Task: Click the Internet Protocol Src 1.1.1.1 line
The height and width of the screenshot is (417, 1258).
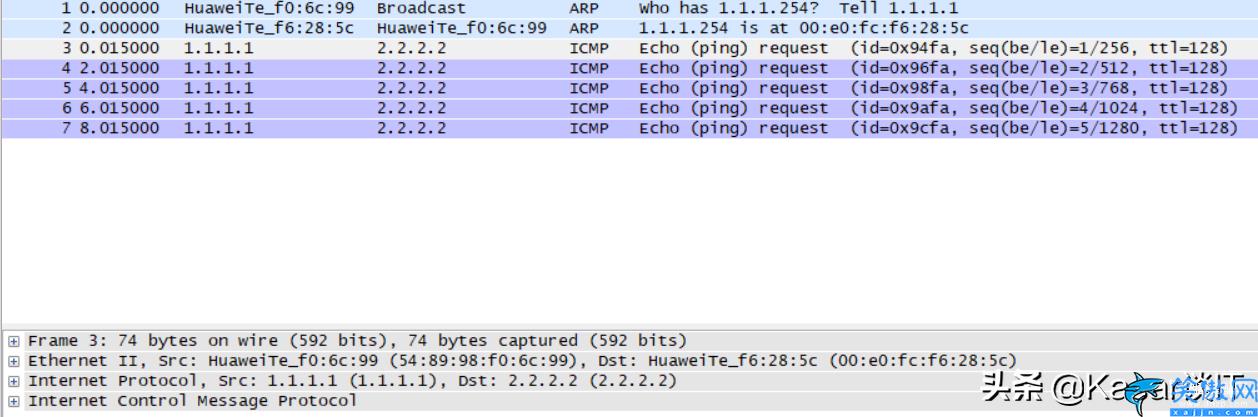Action: [352, 381]
